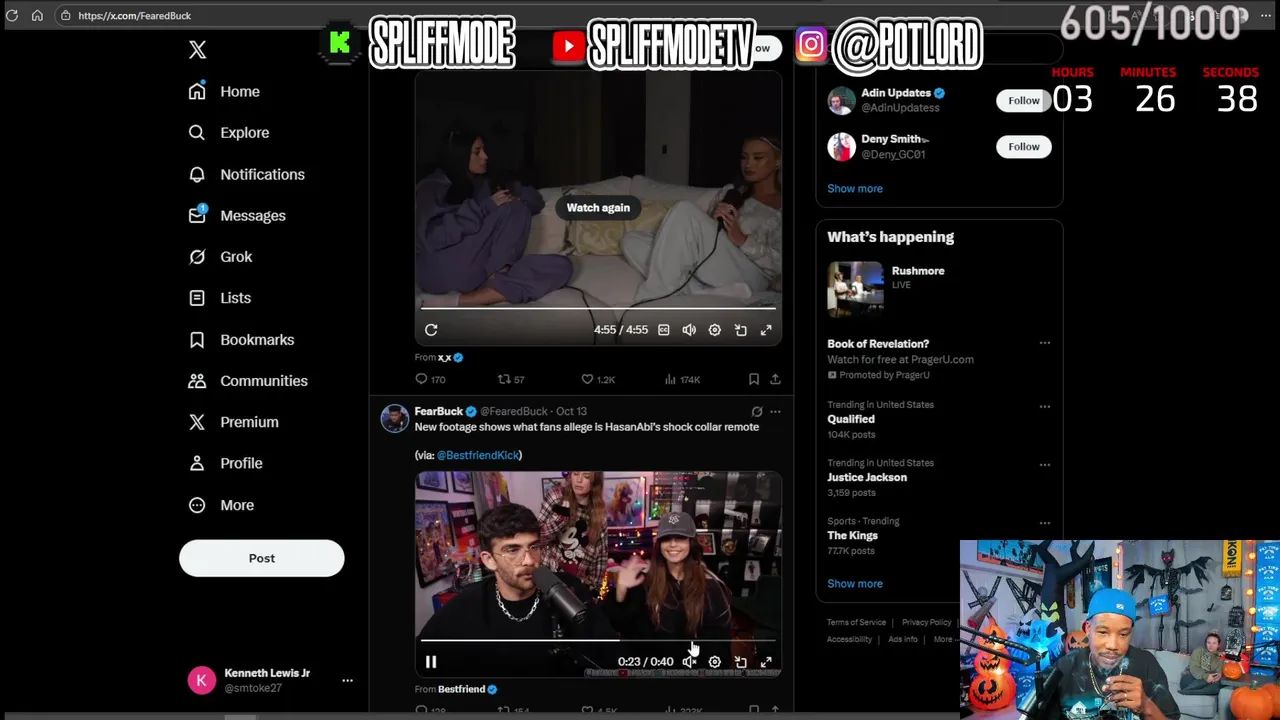Click Watch again on the first video
This screenshot has width=1280, height=720.
click(598, 207)
